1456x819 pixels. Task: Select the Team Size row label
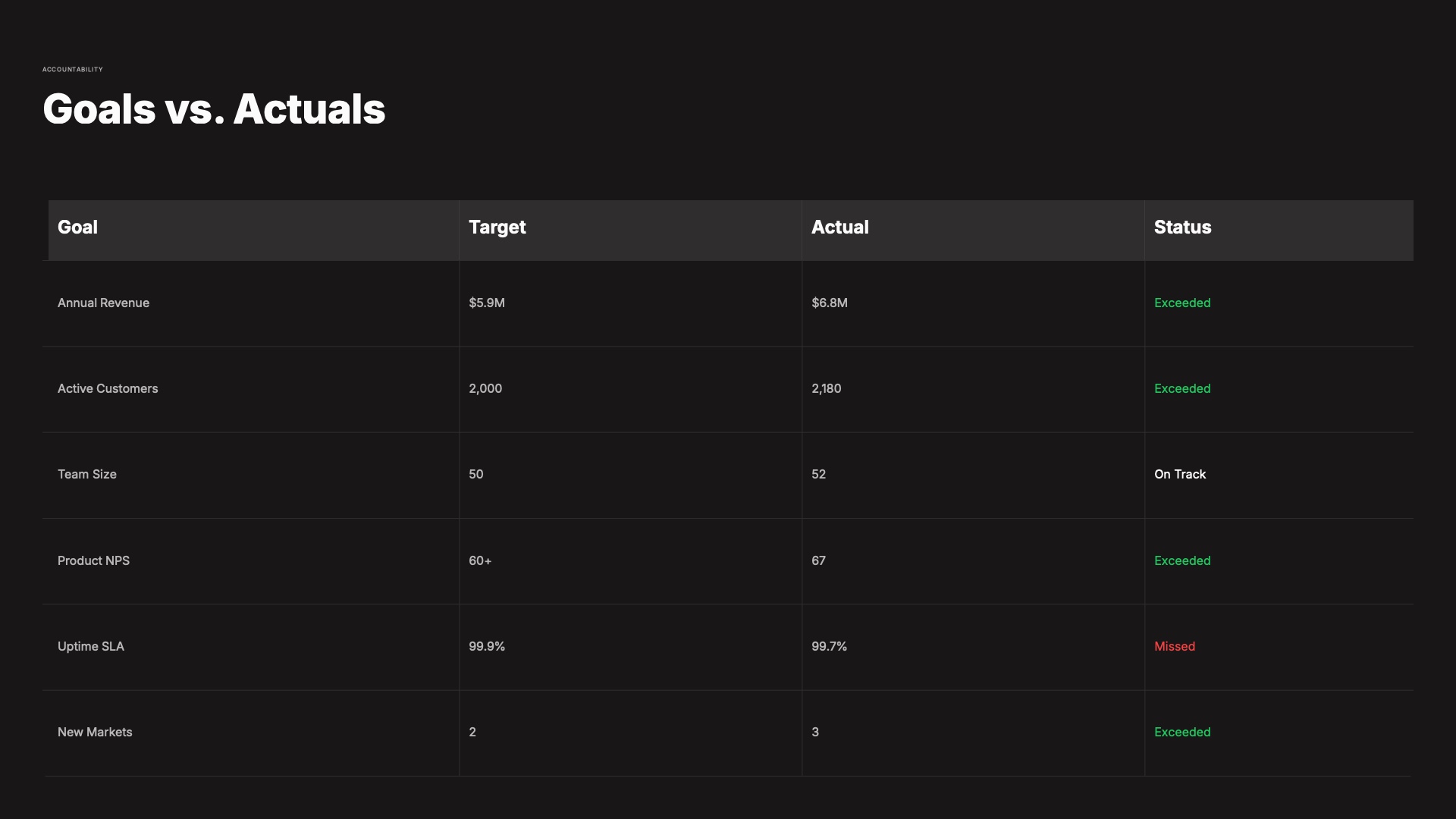pos(87,475)
